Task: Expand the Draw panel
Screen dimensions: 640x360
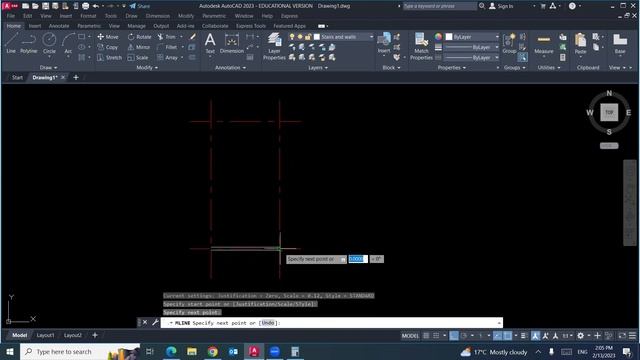Action: coord(48,68)
